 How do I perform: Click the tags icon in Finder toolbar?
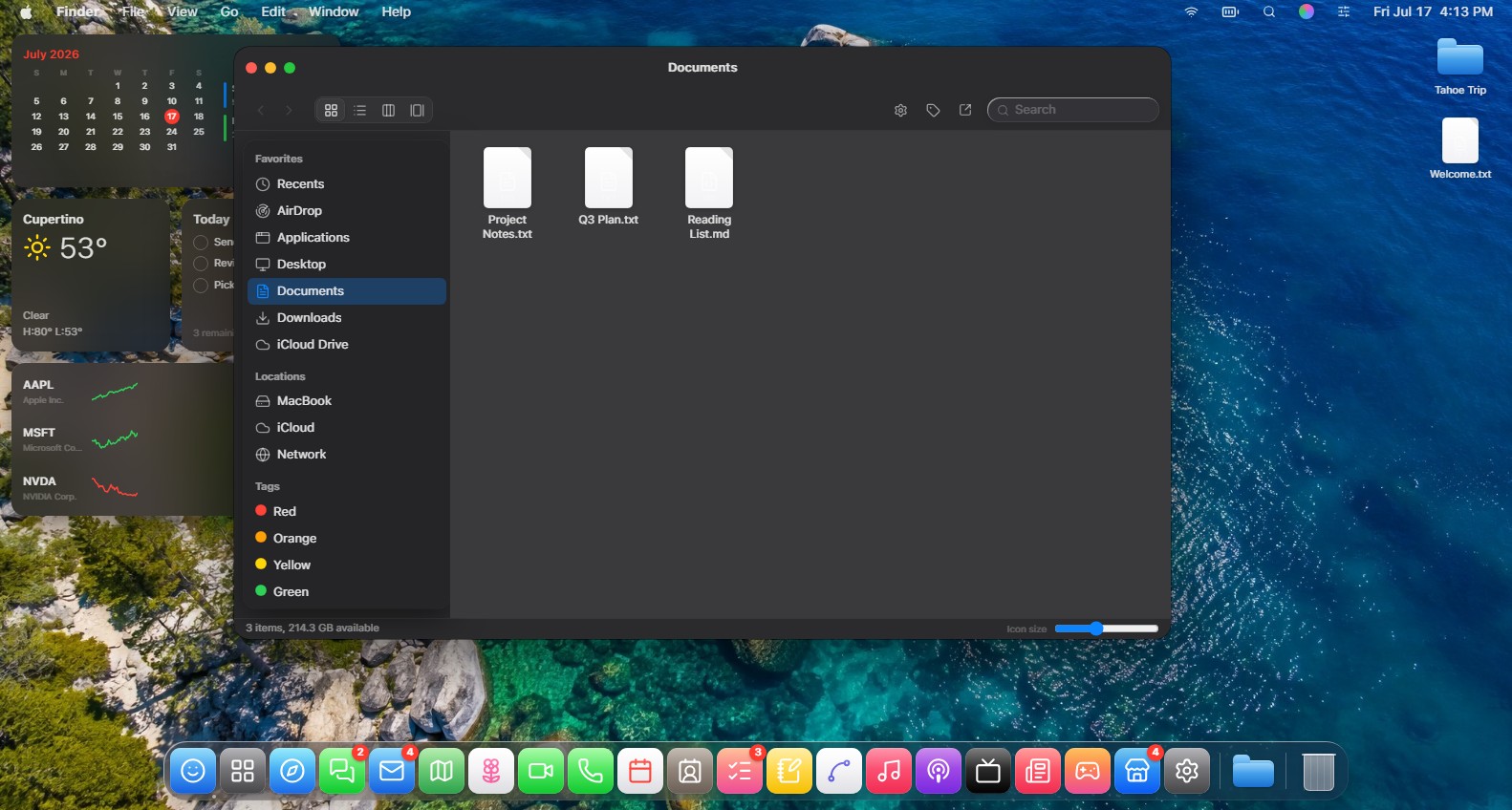[933, 110]
